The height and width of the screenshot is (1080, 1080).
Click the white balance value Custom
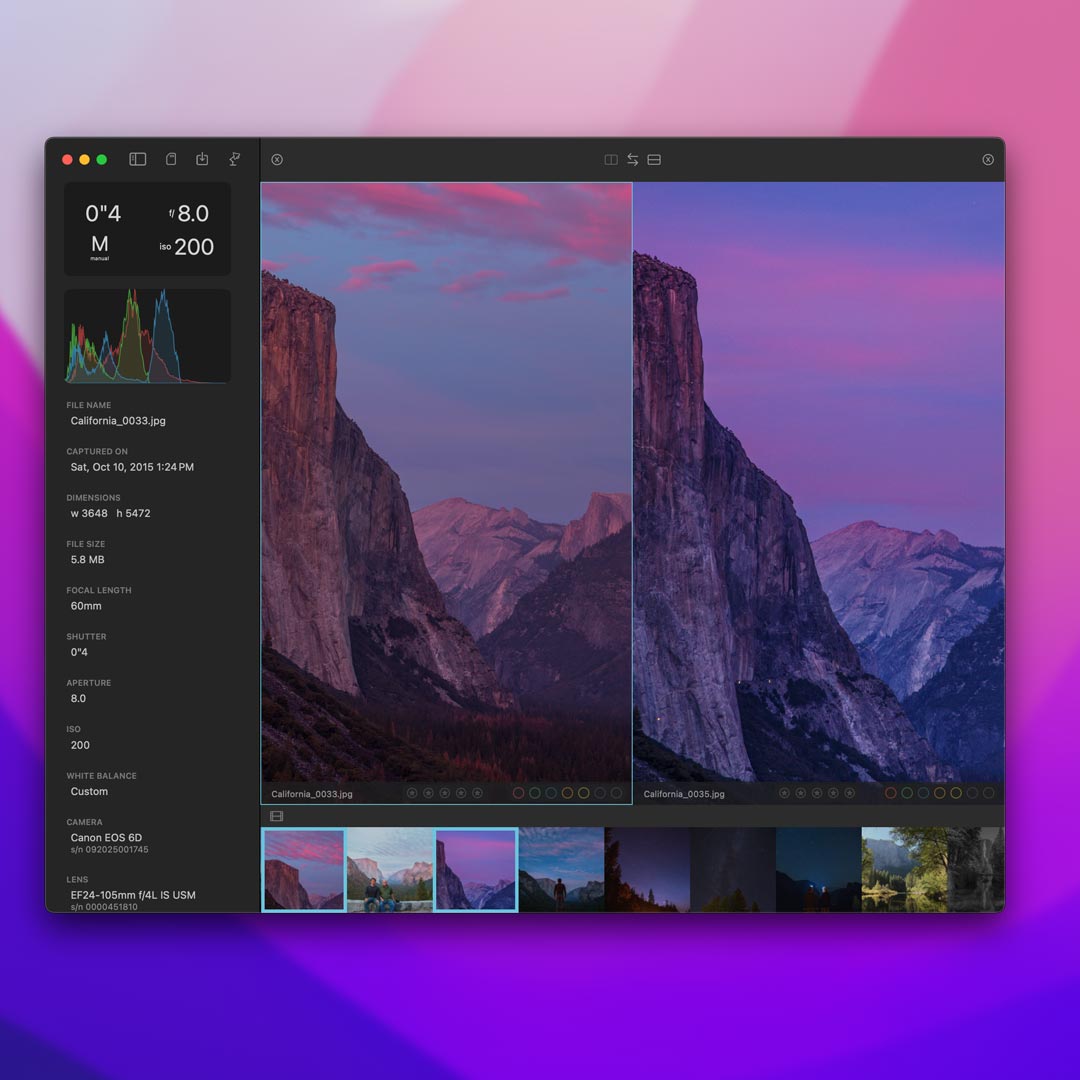[90, 791]
